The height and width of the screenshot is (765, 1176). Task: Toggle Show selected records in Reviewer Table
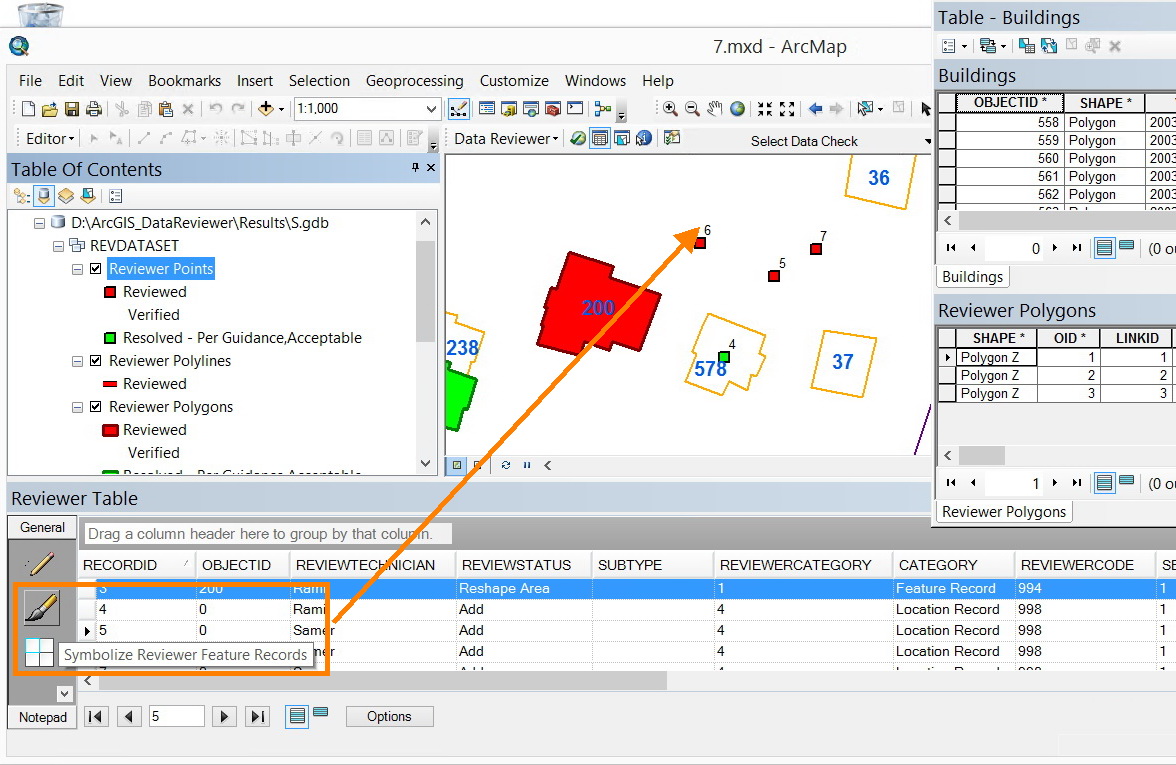click(320, 712)
